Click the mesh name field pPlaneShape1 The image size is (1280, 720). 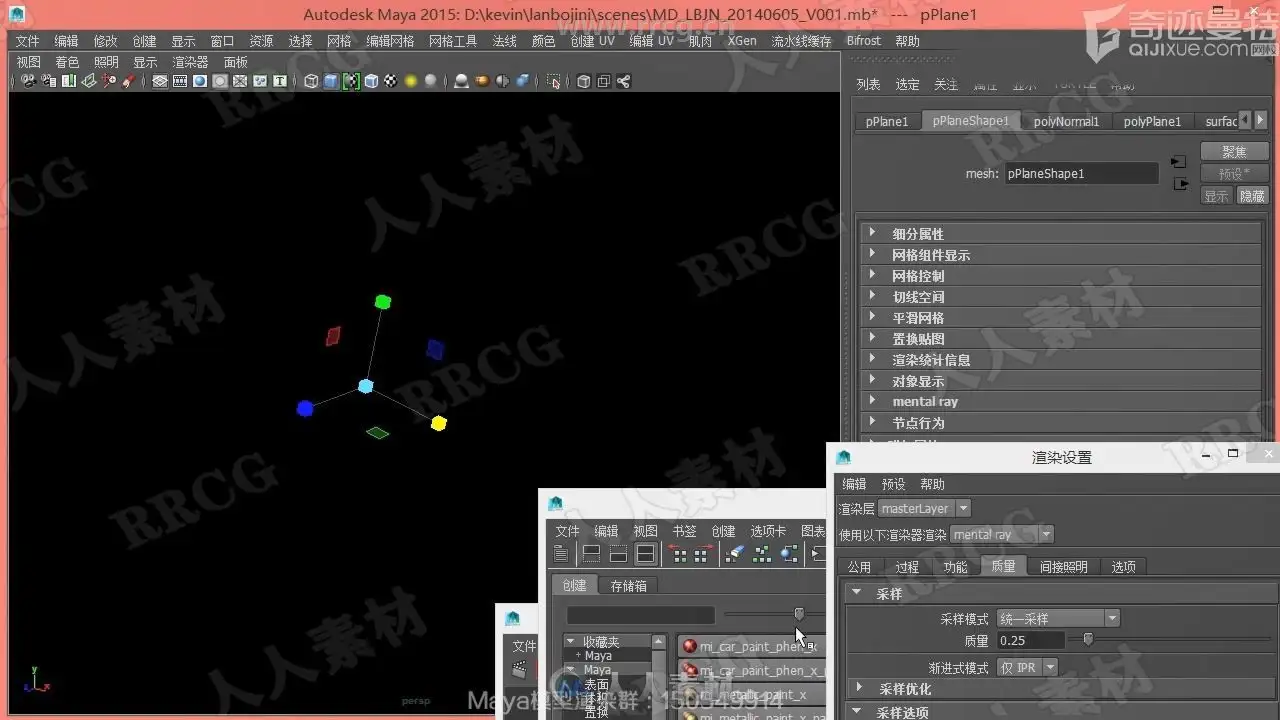(x=1081, y=173)
